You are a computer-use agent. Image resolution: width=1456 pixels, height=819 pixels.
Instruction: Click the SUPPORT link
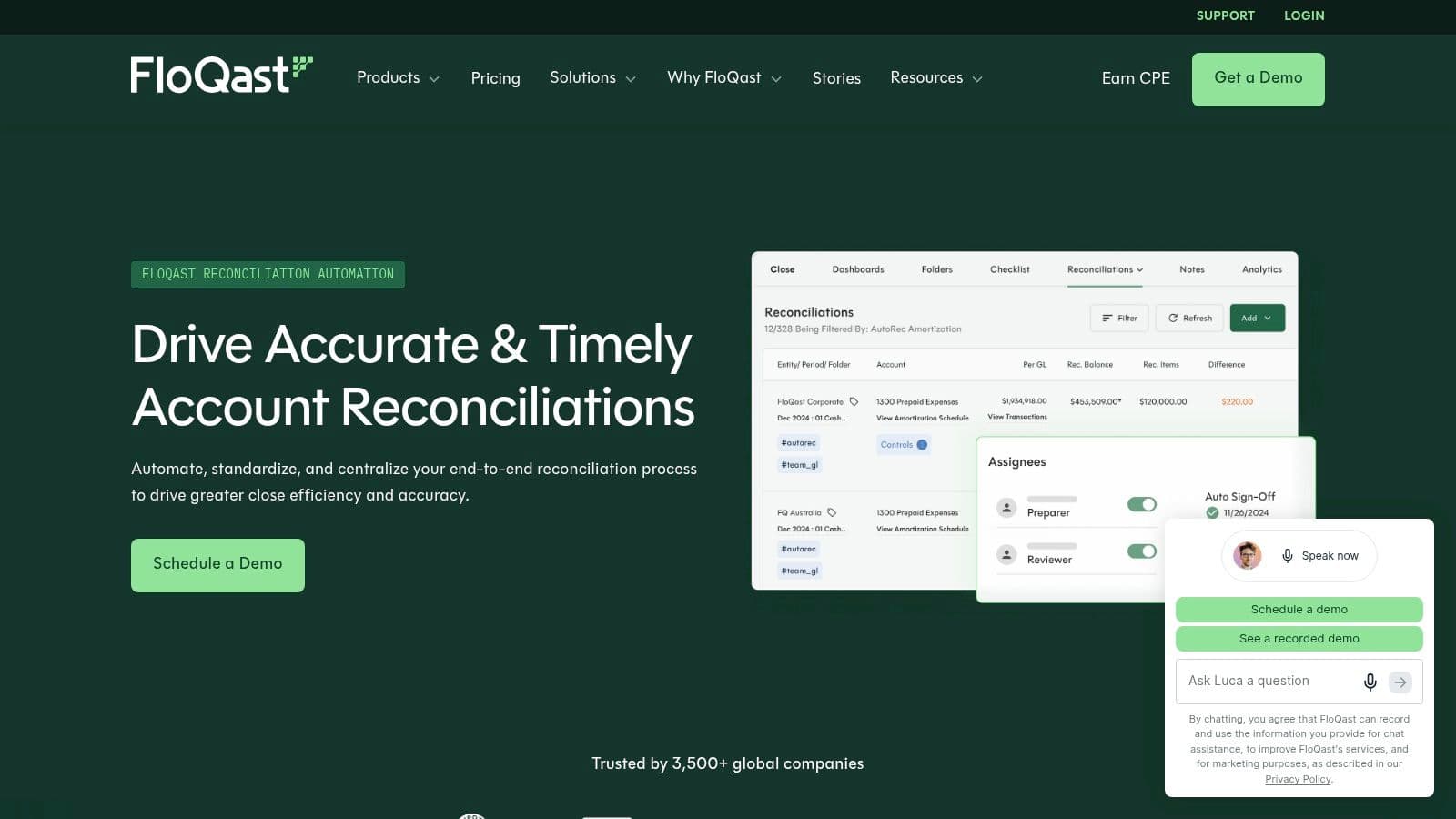(x=1226, y=15)
